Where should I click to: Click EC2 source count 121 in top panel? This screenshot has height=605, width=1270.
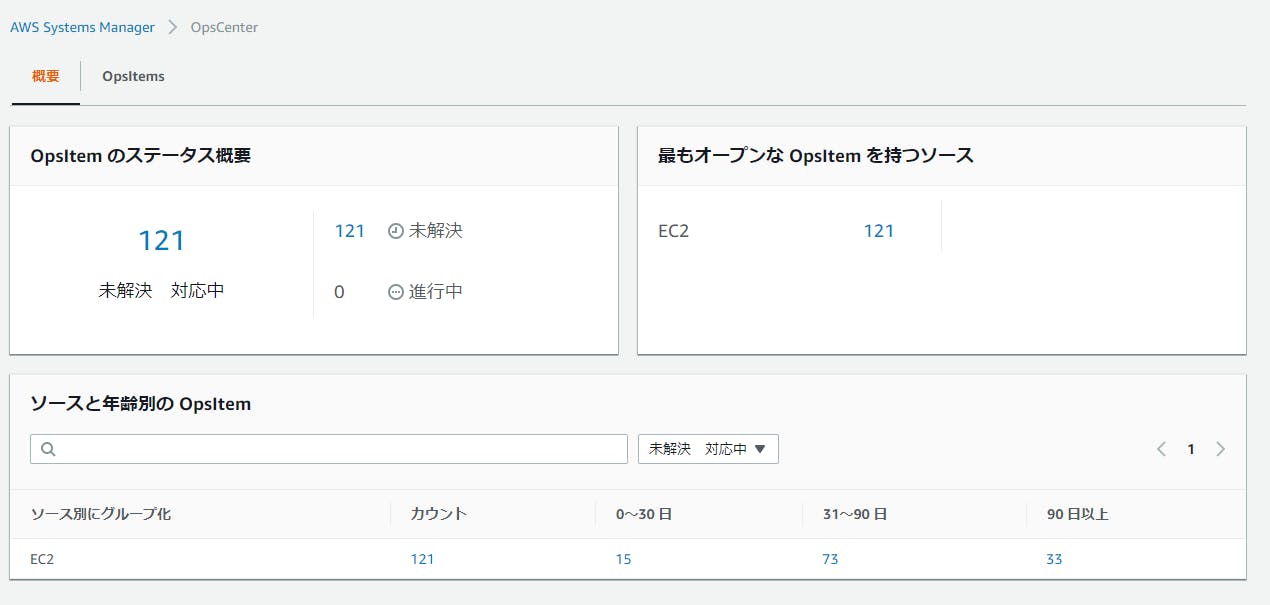(x=879, y=231)
